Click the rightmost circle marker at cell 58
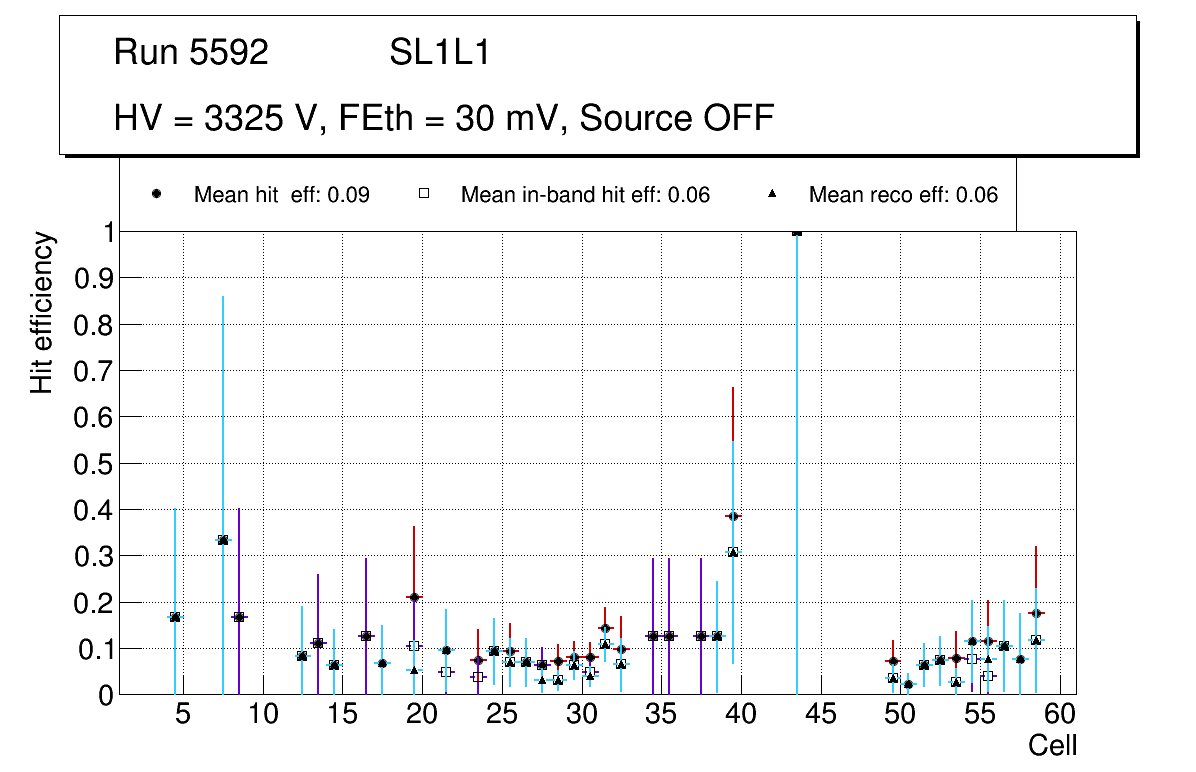 click(1036, 613)
